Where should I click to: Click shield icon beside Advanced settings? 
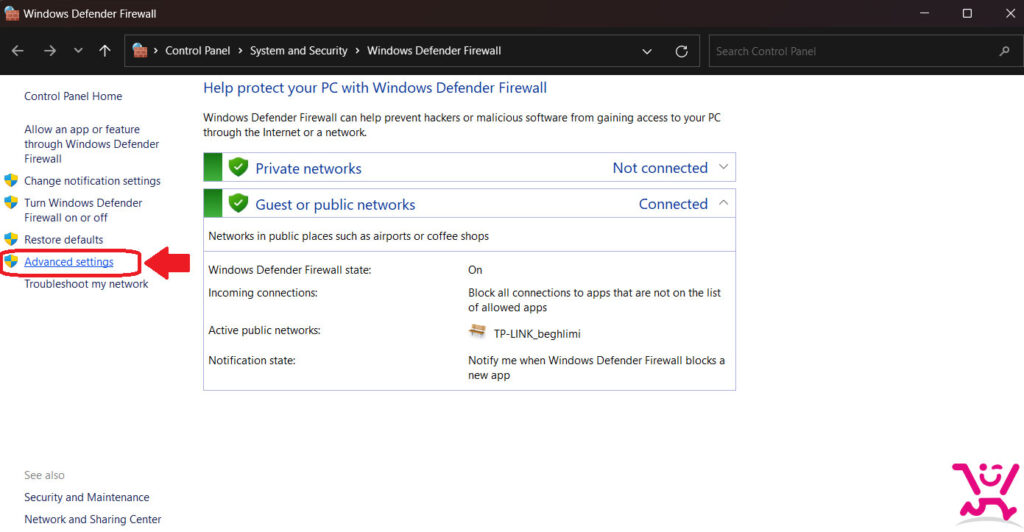pos(11,261)
